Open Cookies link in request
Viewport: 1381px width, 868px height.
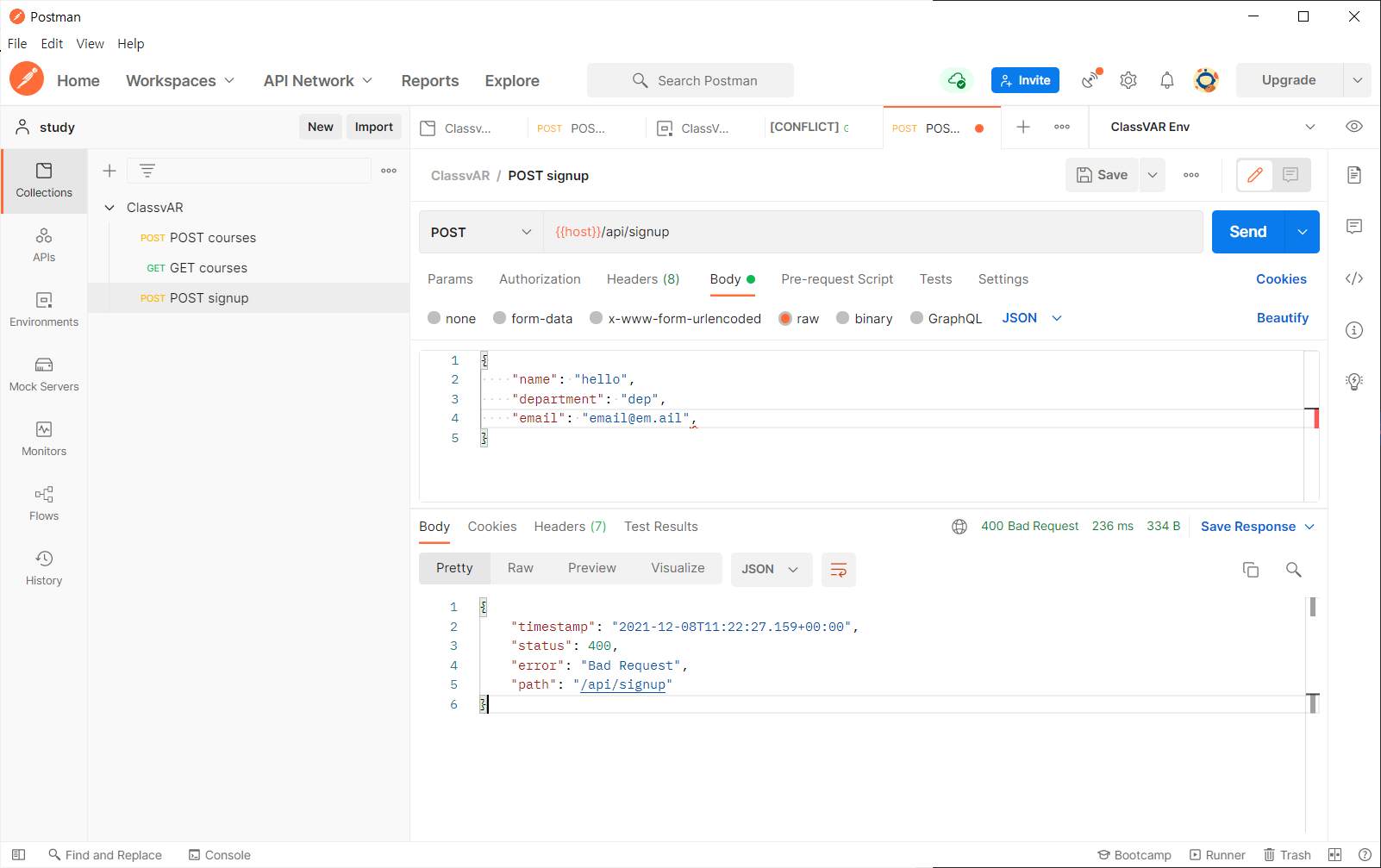tap(1281, 279)
